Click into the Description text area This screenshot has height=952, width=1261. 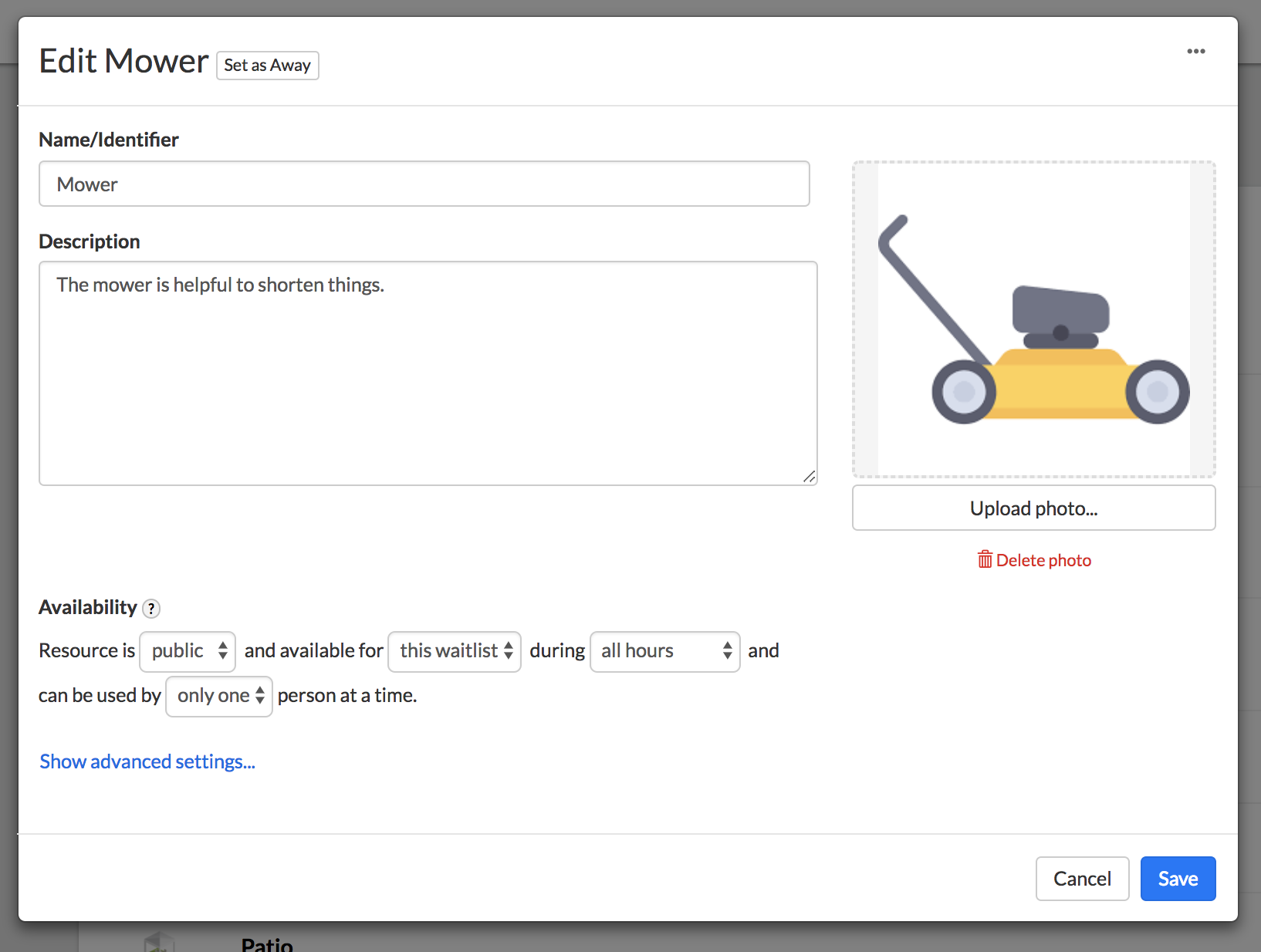(x=428, y=373)
